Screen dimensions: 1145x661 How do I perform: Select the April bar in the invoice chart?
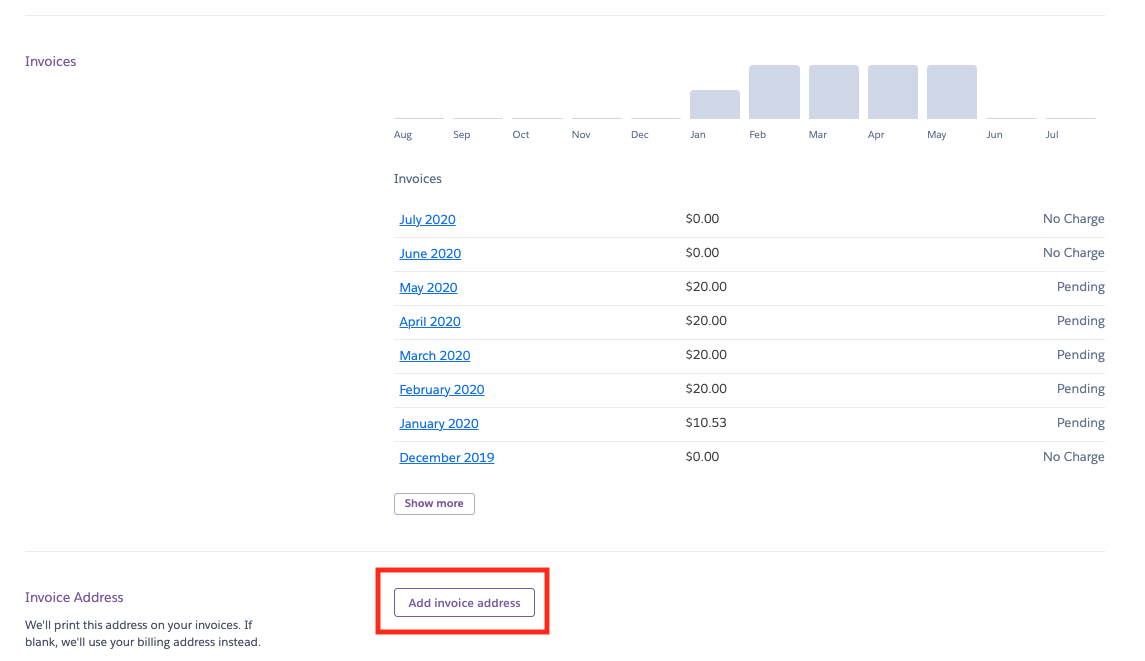[892, 92]
